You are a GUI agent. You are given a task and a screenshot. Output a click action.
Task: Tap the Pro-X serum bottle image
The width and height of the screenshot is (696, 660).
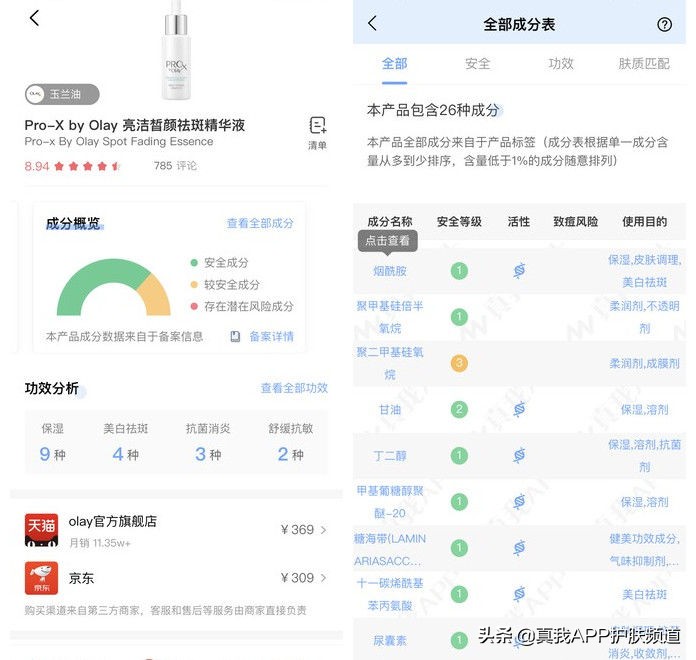click(x=176, y=50)
